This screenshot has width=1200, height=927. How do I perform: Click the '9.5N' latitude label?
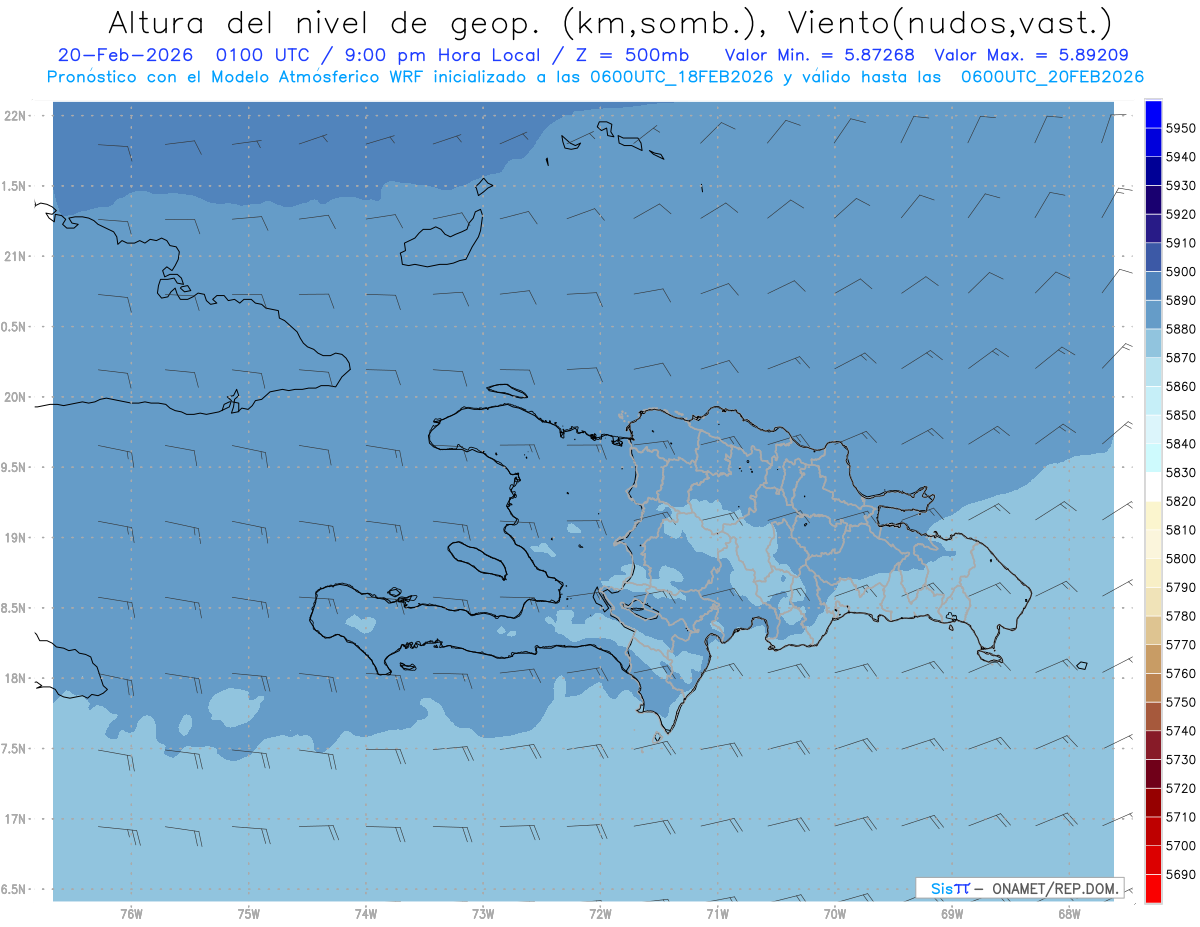pyautogui.click(x=14, y=468)
